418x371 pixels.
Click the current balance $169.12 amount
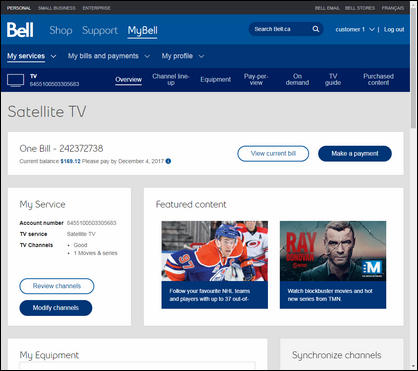[70, 161]
